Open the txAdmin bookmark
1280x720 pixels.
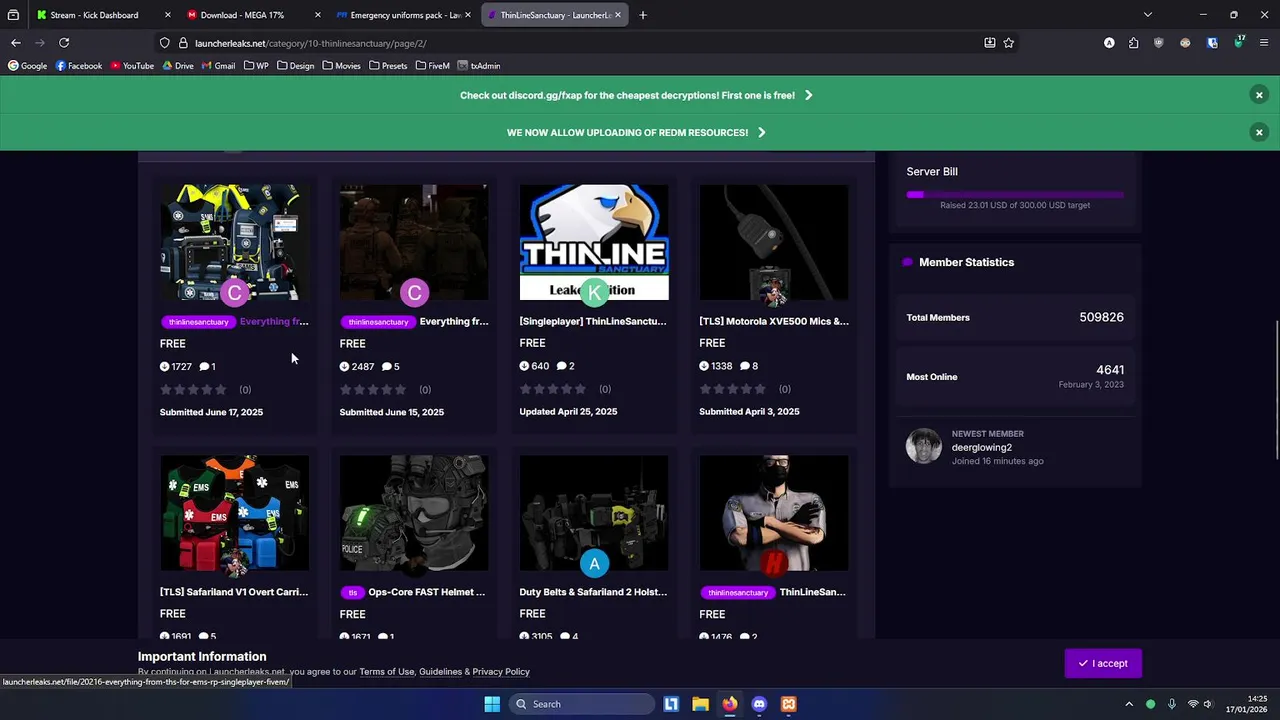pyautogui.click(x=479, y=66)
